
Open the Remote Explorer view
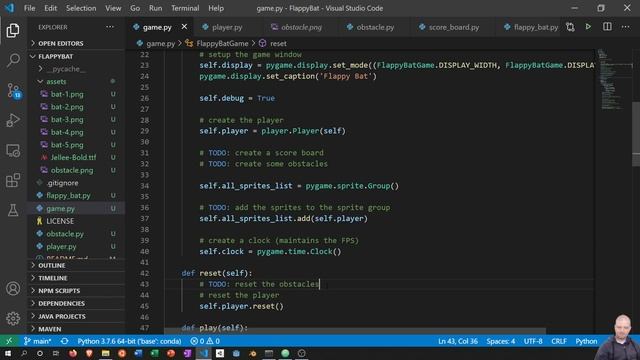click(x=13, y=151)
